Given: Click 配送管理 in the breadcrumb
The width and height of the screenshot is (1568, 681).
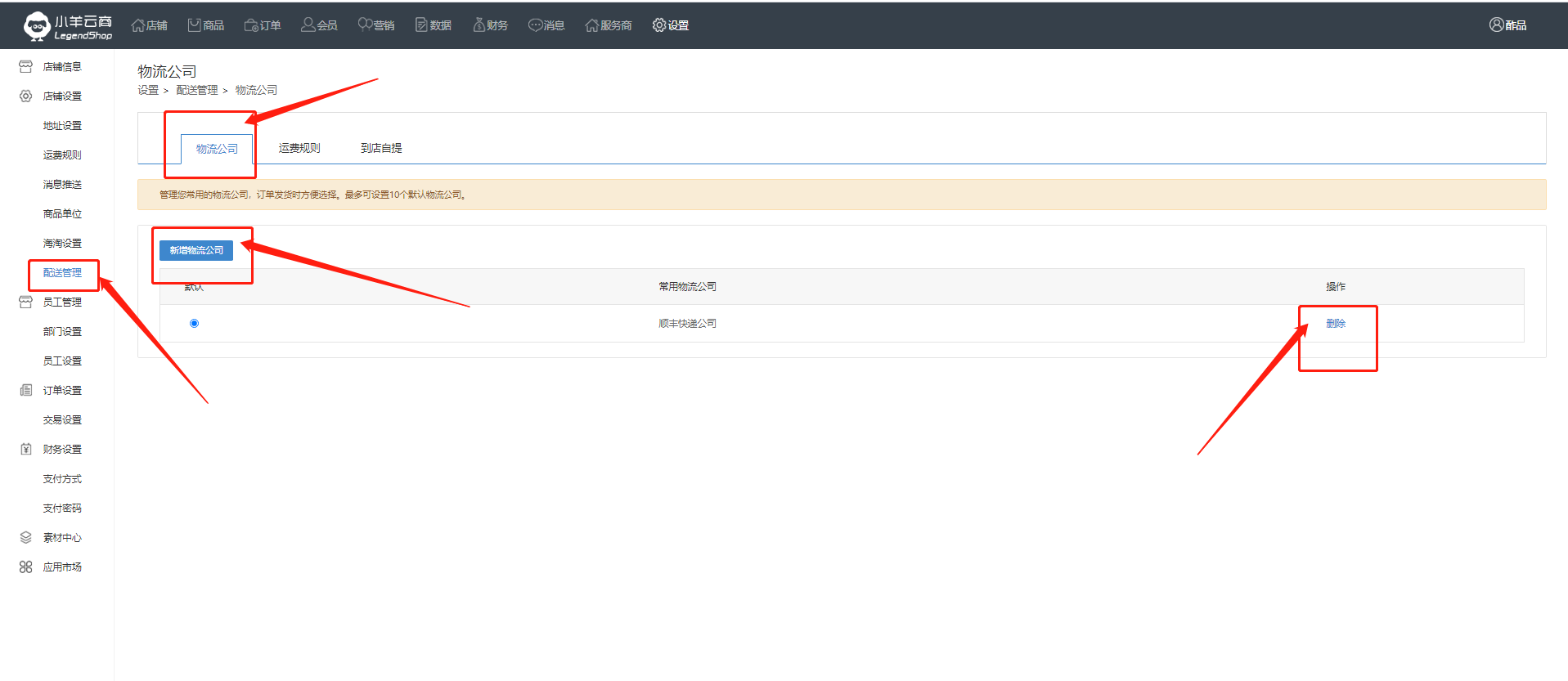Looking at the screenshot, I should click(x=197, y=90).
